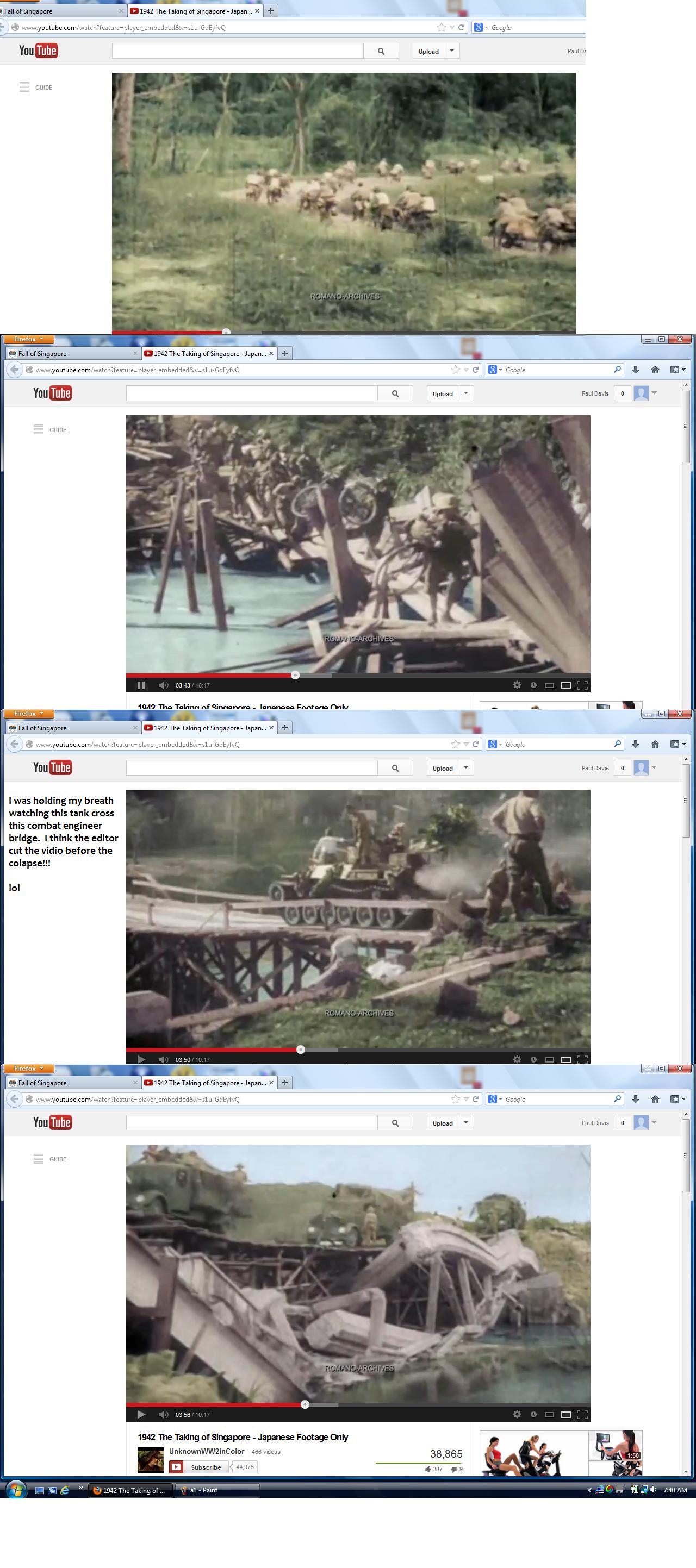Open settings gear in the 03:56 player
The width and height of the screenshot is (696, 1568).
517,1414
